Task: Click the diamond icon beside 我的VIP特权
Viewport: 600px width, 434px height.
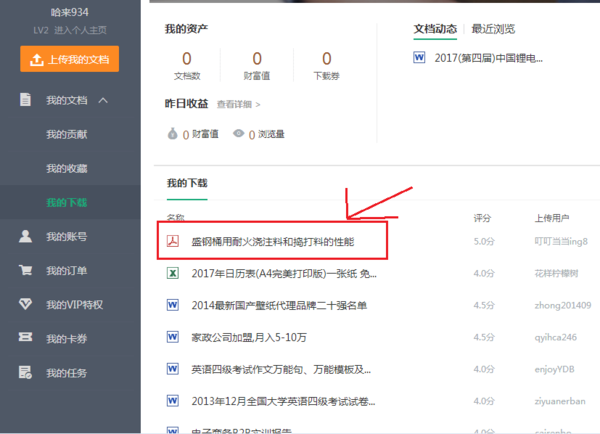Action: coord(25,304)
